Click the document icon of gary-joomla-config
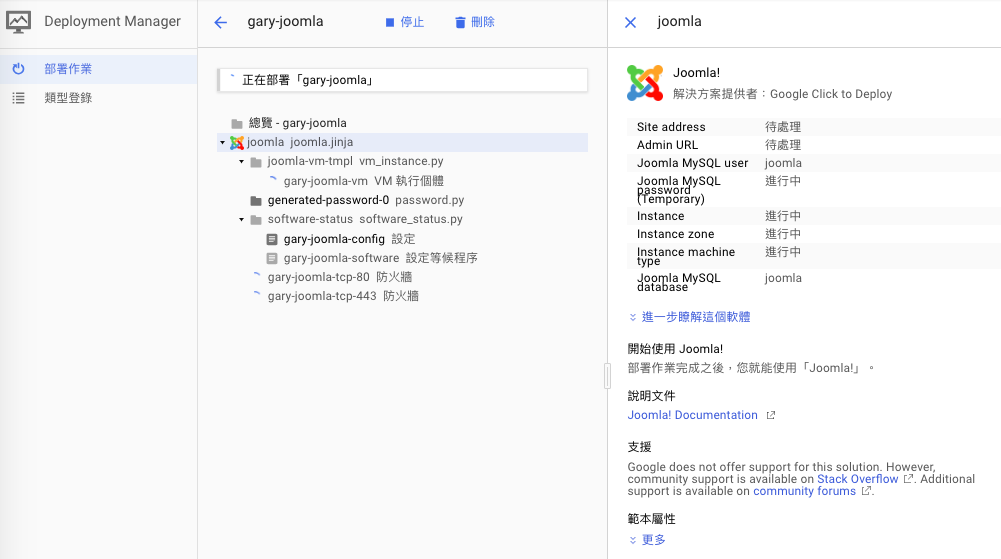The width and height of the screenshot is (1001, 559). pyautogui.click(x=272, y=239)
